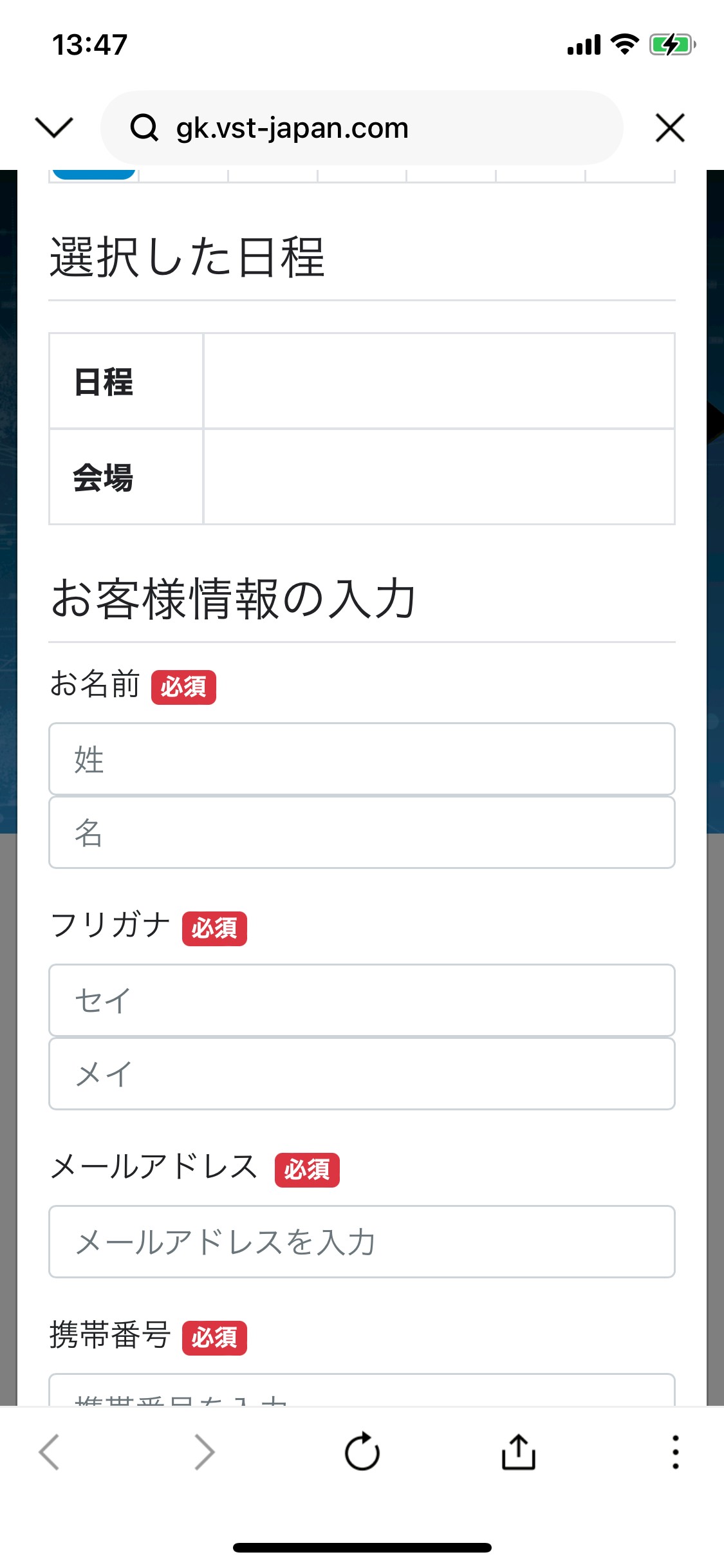Open the three-dot more options menu
The image size is (724, 1568).
click(675, 1452)
